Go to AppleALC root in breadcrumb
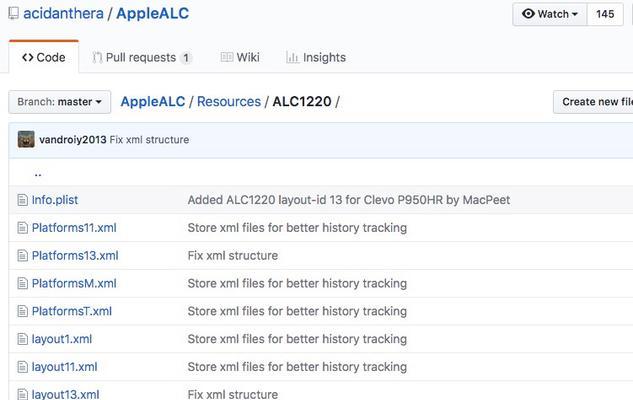This screenshot has width=633, height=400. (x=153, y=101)
